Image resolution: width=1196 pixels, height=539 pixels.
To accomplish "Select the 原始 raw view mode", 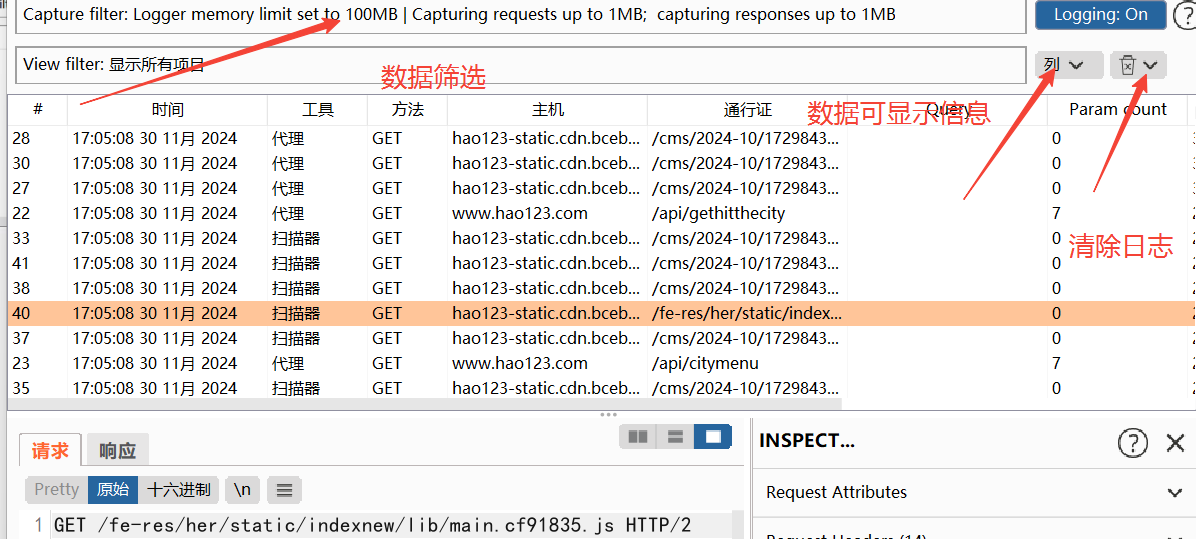I will click(x=113, y=489).
